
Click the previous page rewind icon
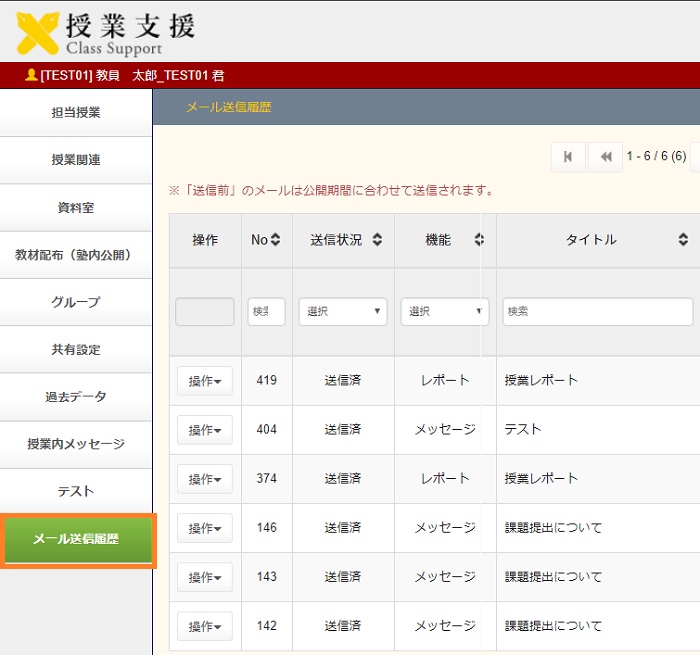605,156
